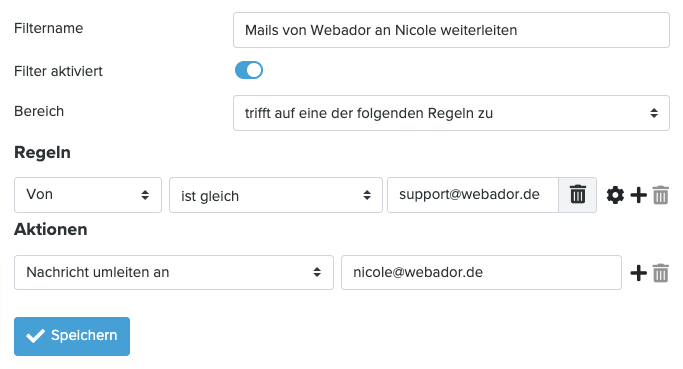Image resolution: width=683 pixels, height=369 pixels.
Task: Click the nicole@webador.de recipient field
Action: (x=481, y=272)
